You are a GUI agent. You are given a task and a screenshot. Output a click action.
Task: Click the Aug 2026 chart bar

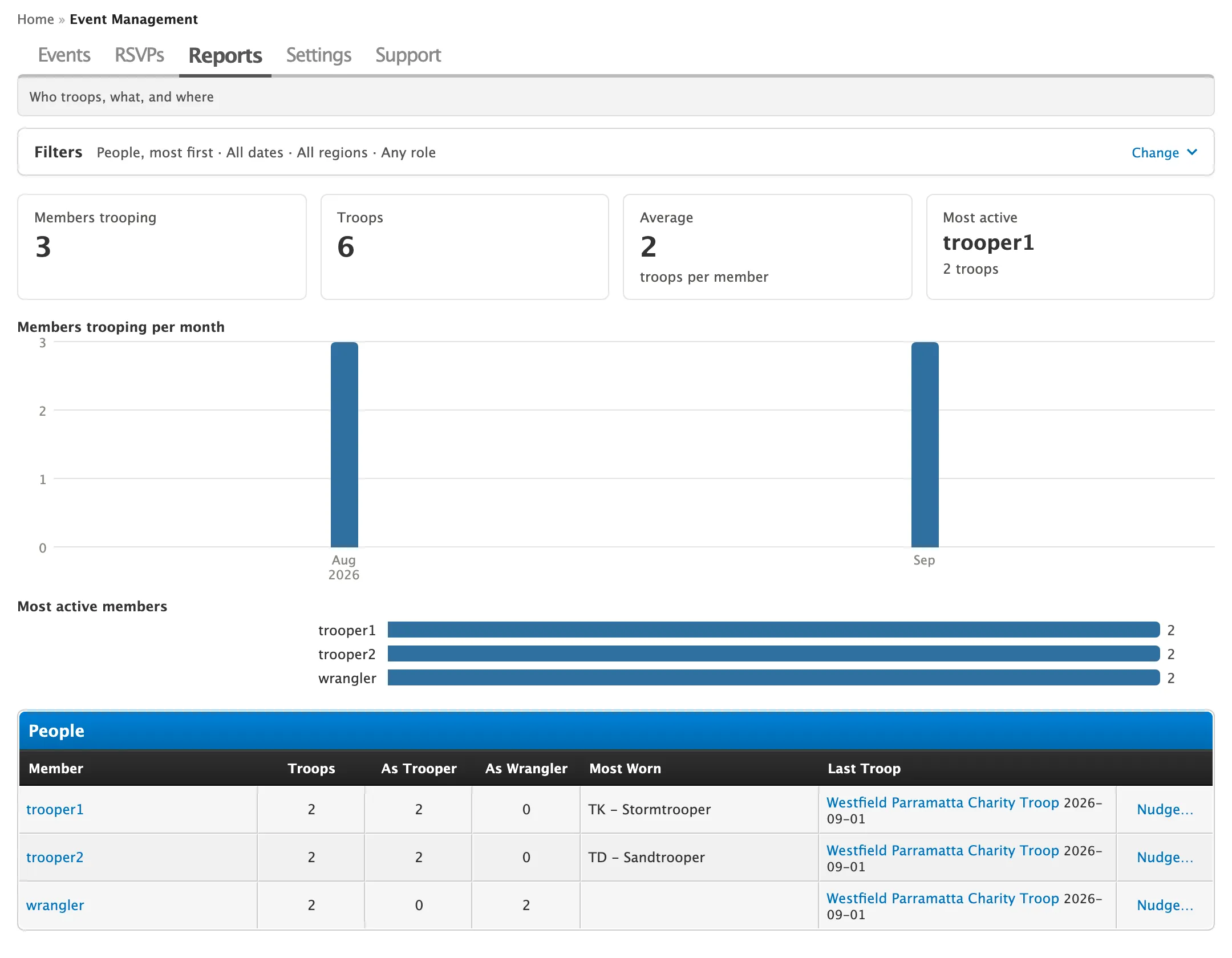pos(345,445)
